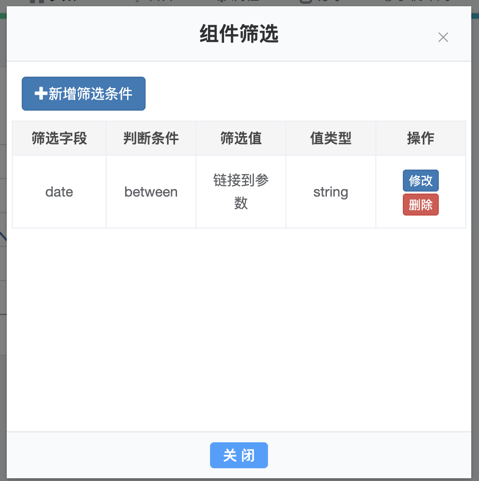Viewport: 479px width, 481px height.
Task: Click the between condition cell
Action: [151, 192]
